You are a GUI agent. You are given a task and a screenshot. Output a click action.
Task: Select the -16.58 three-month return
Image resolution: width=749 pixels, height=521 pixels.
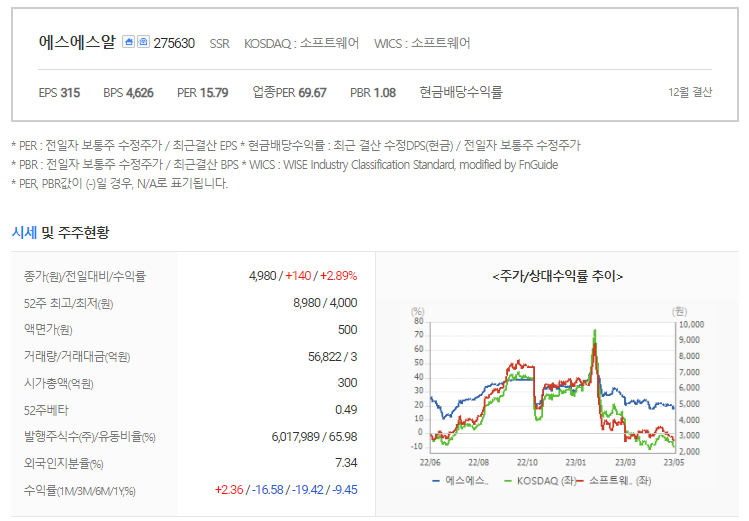pyautogui.click(x=268, y=489)
